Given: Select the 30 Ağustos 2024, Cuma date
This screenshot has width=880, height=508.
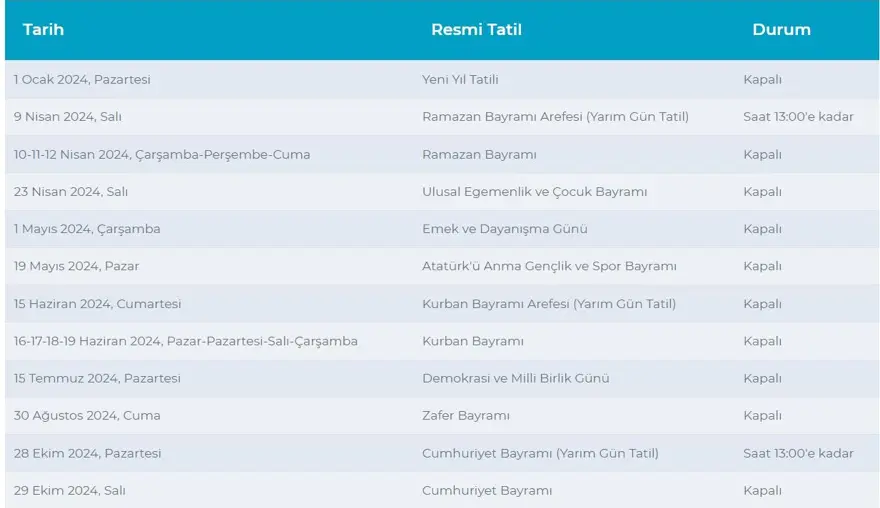Looking at the screenshot, I should (87, 415).
